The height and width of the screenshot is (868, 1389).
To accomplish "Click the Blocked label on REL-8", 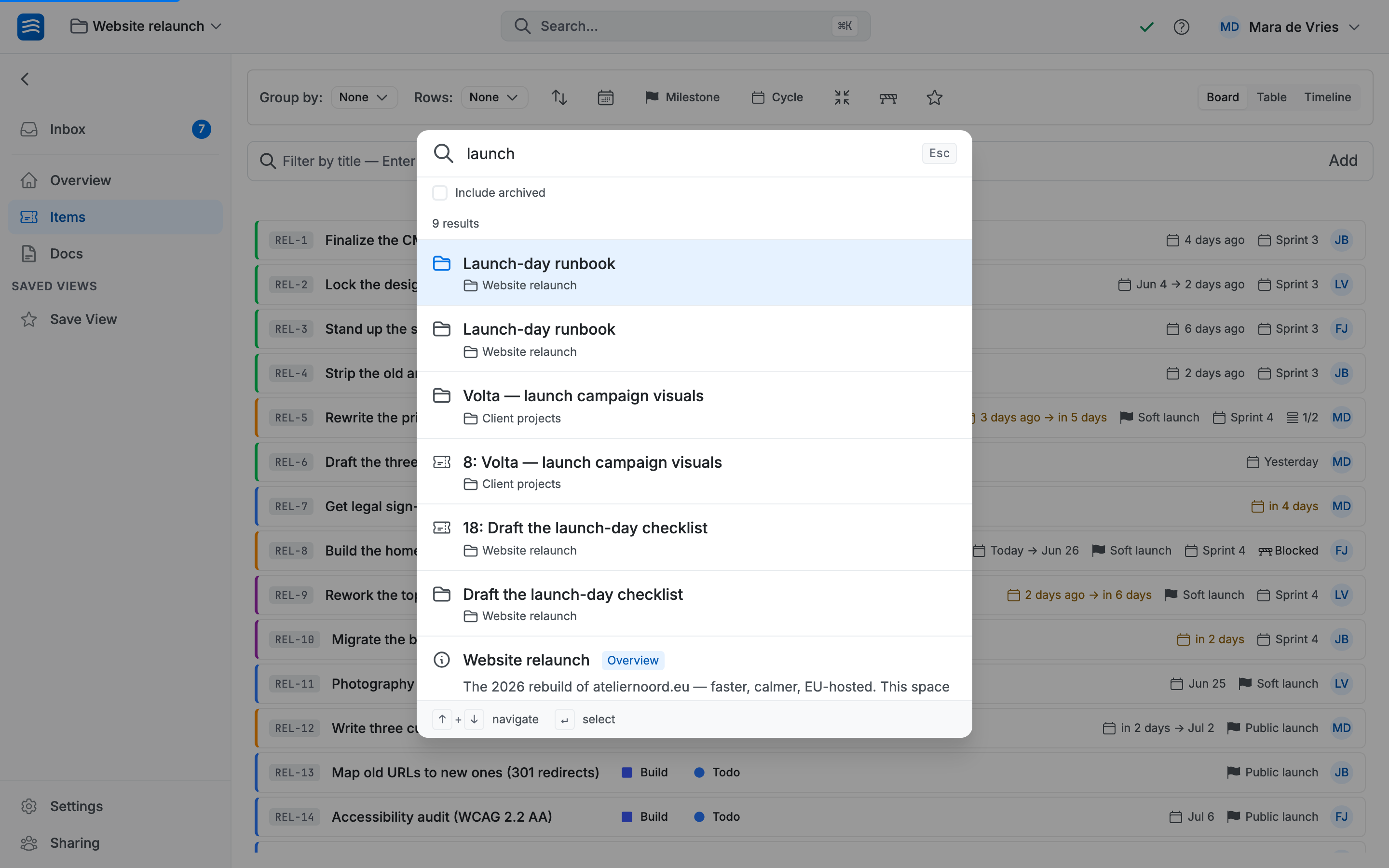I will [1288, 551].
